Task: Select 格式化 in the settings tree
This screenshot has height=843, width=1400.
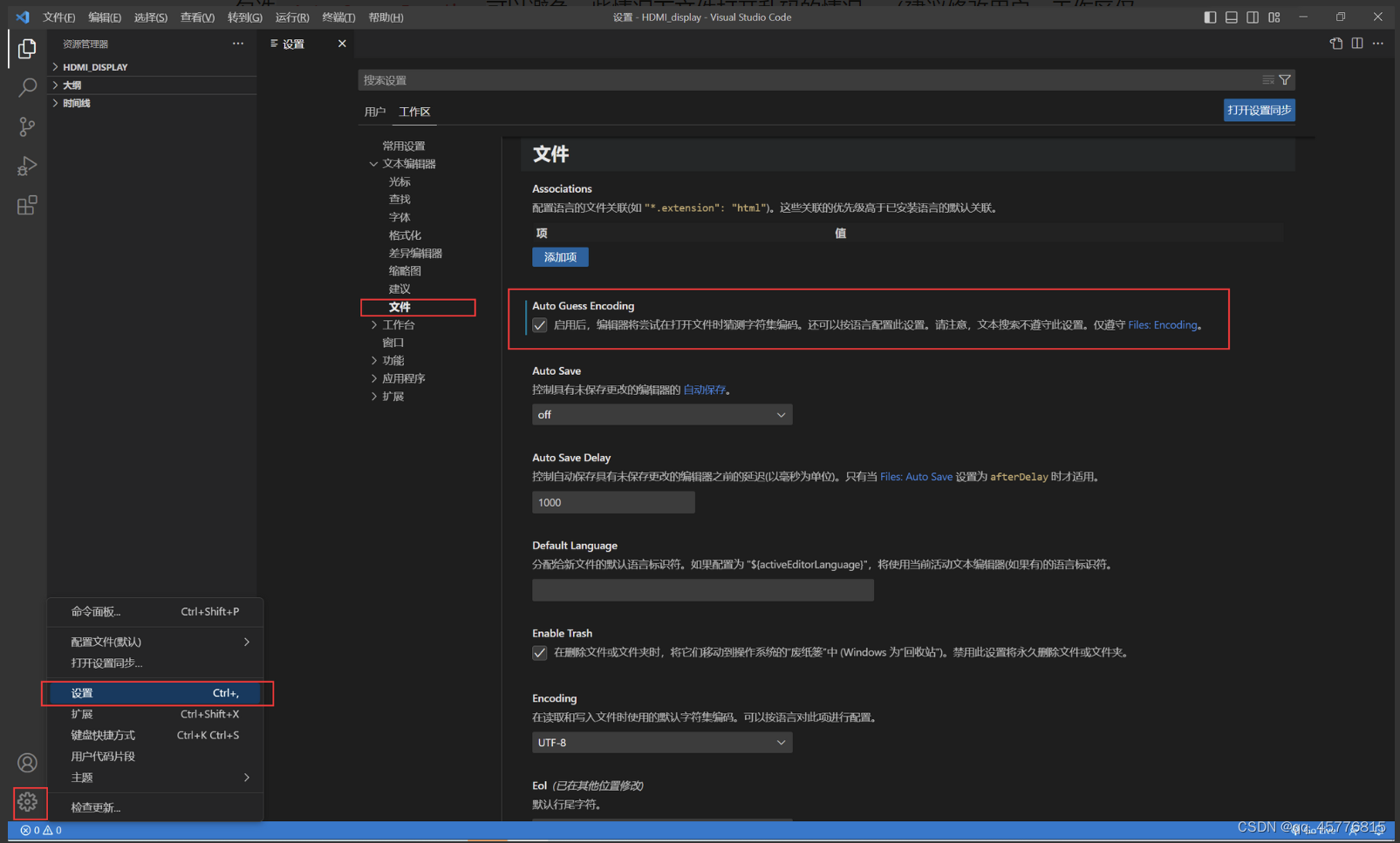Action: pos(405,235)
